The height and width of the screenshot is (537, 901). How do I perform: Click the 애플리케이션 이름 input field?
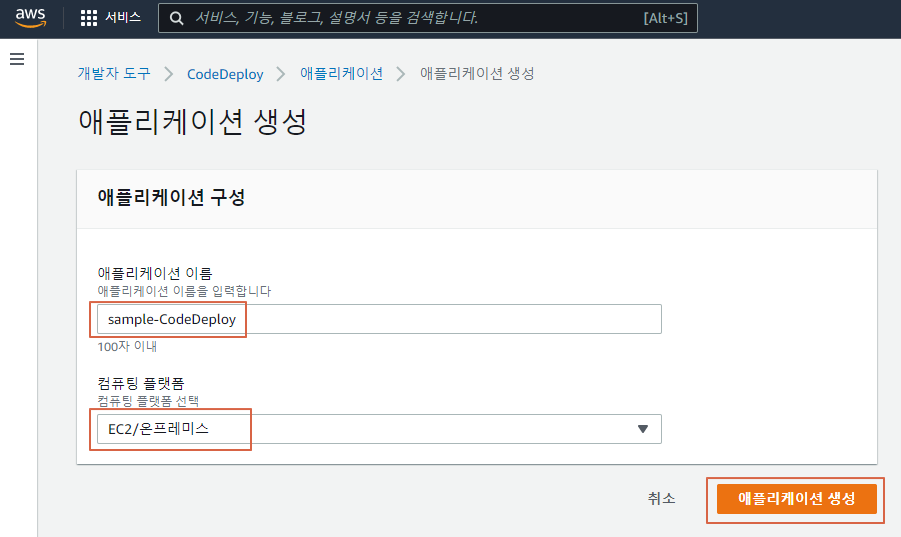pyautogui.click(x=379, y=319)
